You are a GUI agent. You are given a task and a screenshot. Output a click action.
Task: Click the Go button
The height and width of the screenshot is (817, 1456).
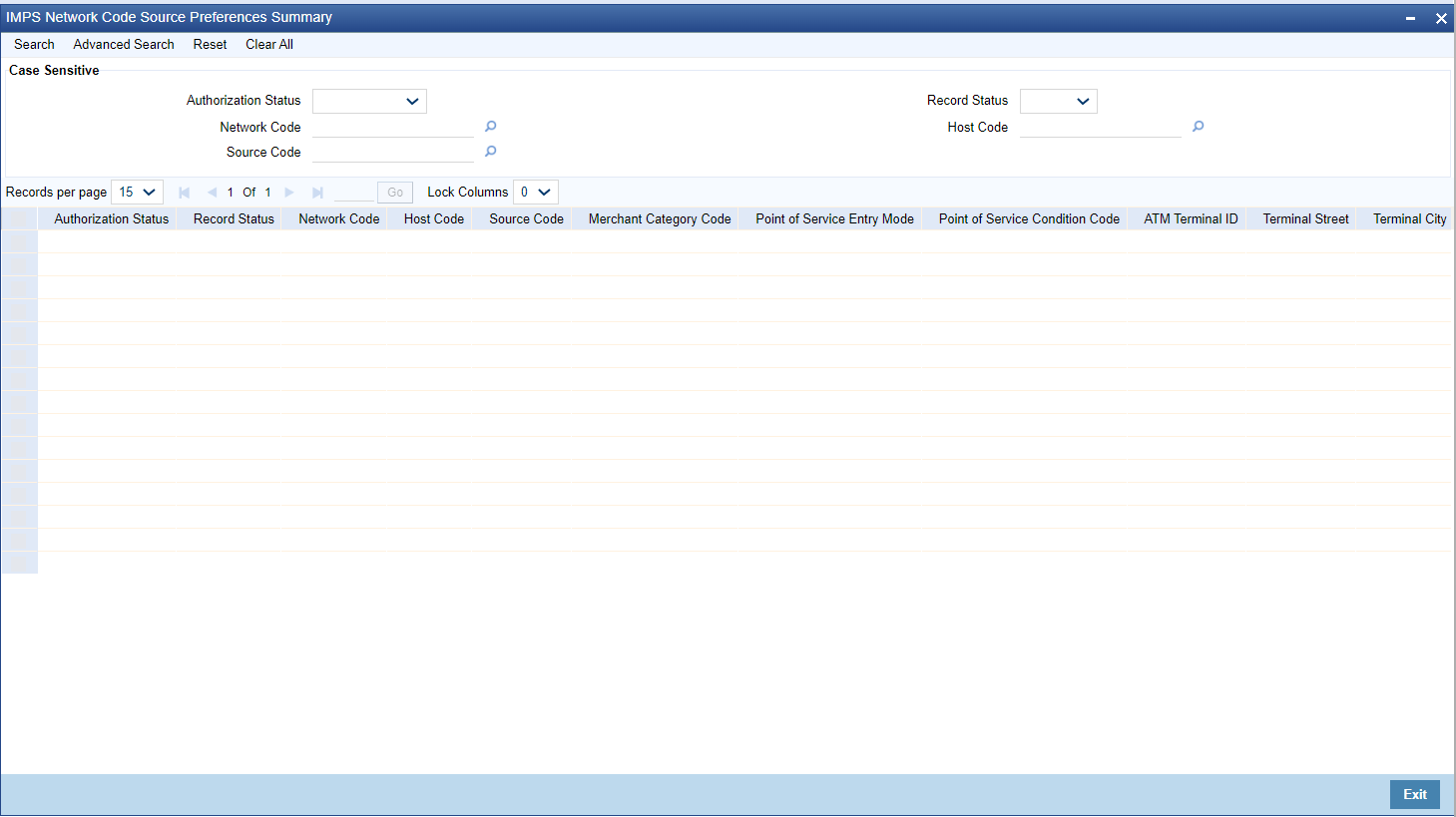[x=395, y=193]
